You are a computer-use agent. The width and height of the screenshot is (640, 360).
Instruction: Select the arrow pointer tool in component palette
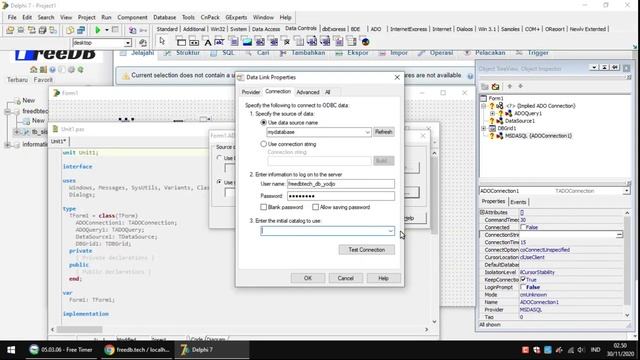[x=162, y=41]
